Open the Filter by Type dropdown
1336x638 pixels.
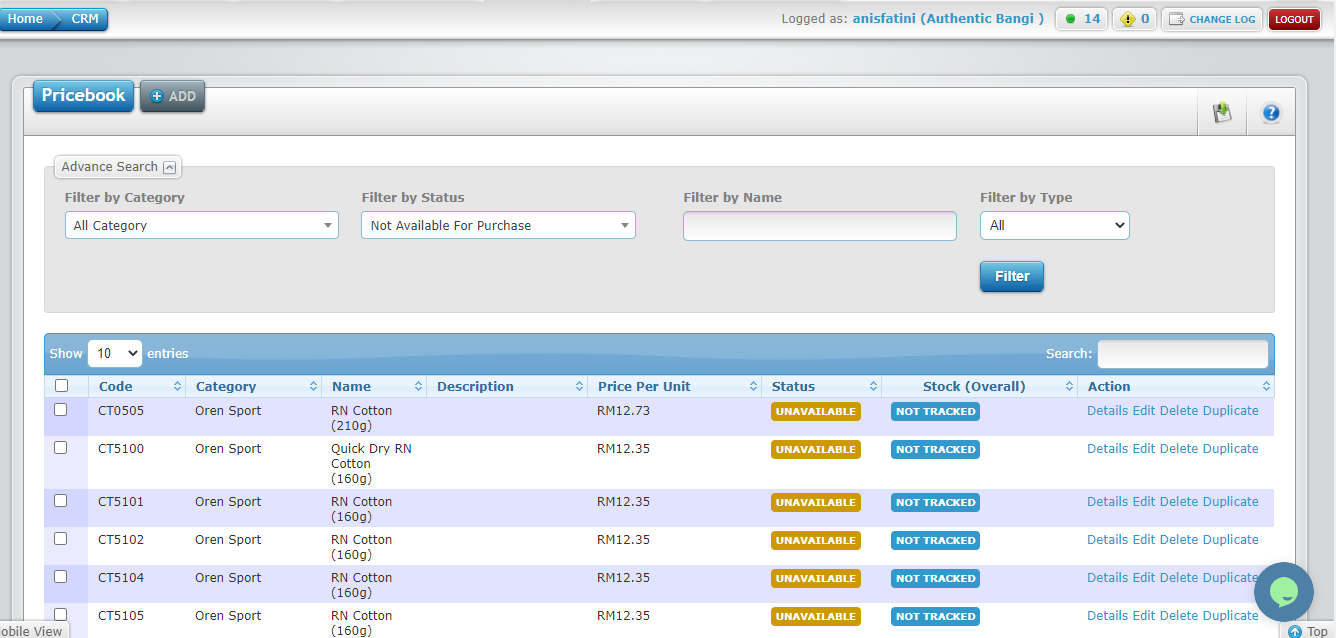[1055, 225]
